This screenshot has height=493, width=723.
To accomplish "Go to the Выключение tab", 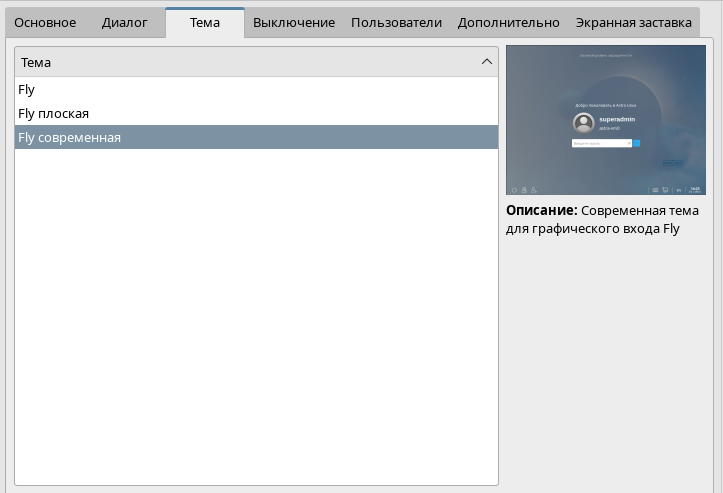I will 294,23.
